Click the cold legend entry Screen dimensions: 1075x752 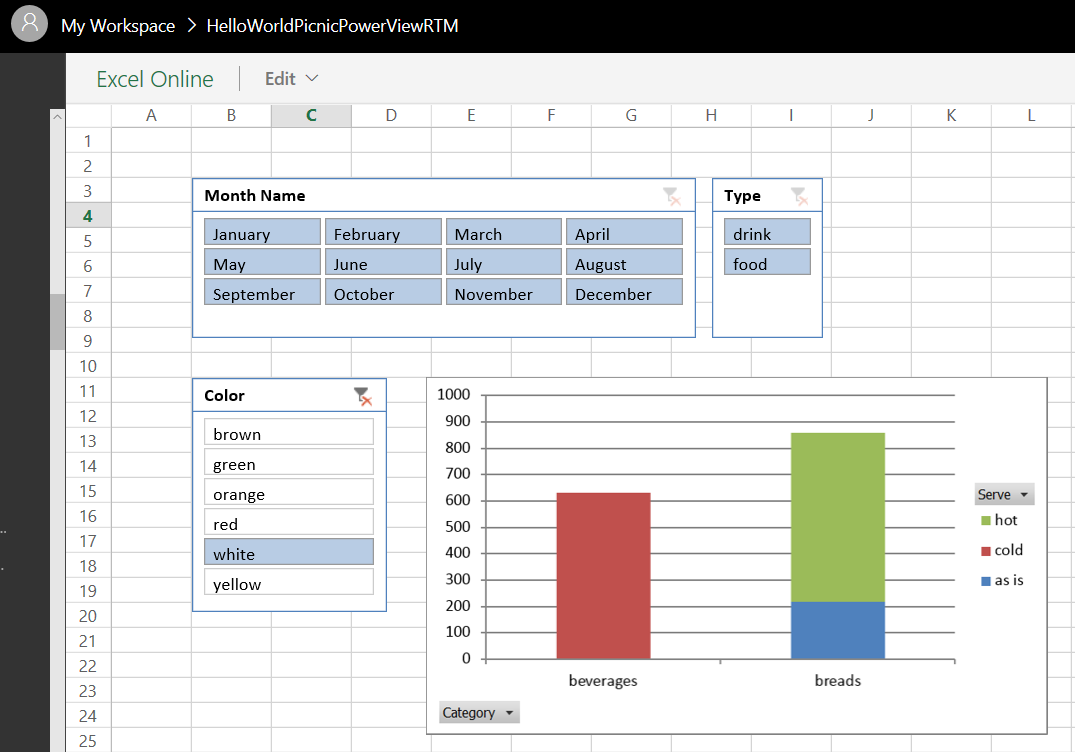click(1002, 550)
